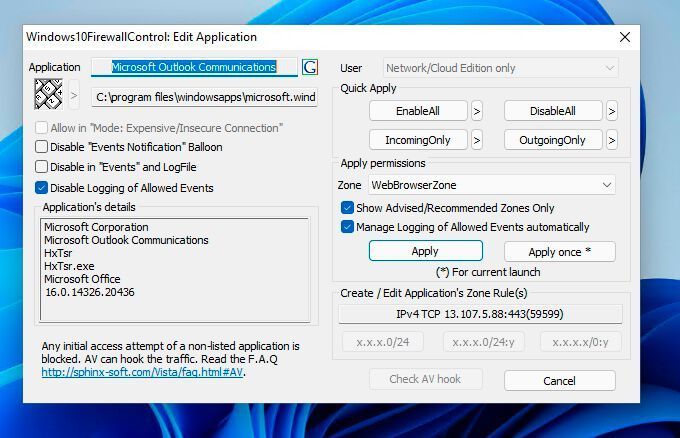
Task: Click the EnableAll button
Action: [418, 111]
